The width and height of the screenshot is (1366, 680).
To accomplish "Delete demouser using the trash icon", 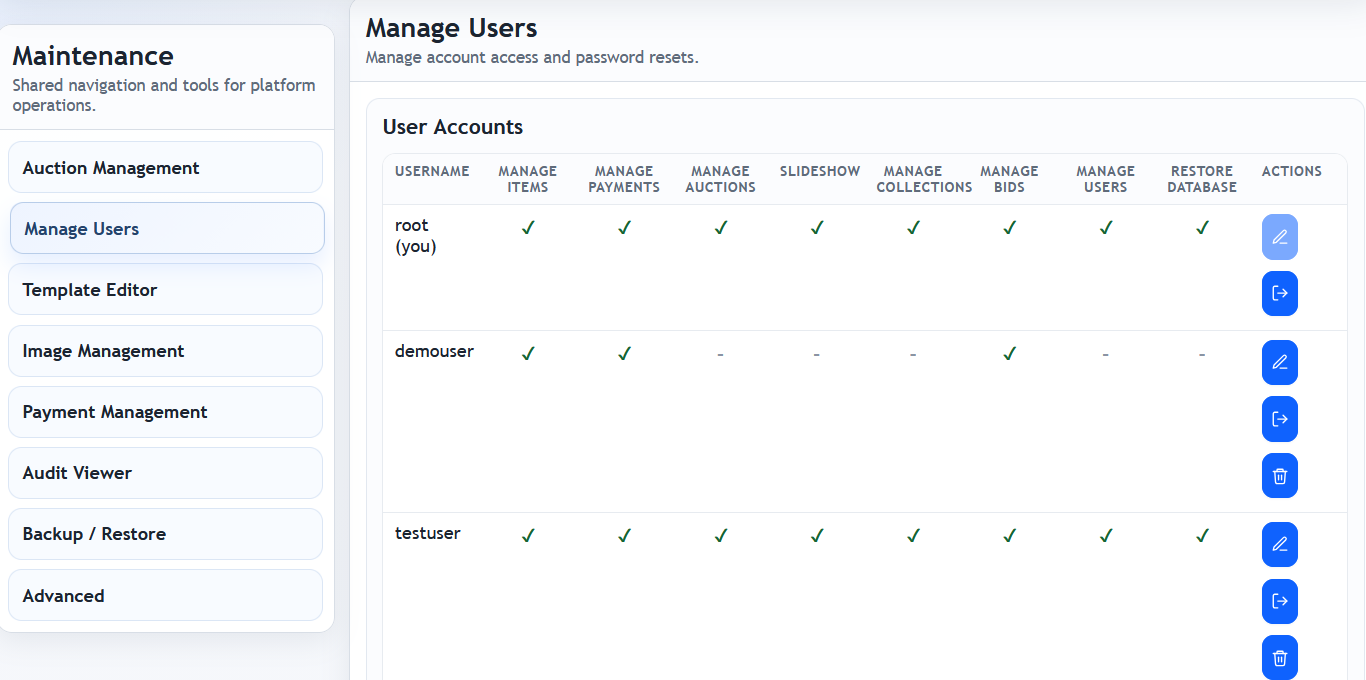I will [1280, 475].
